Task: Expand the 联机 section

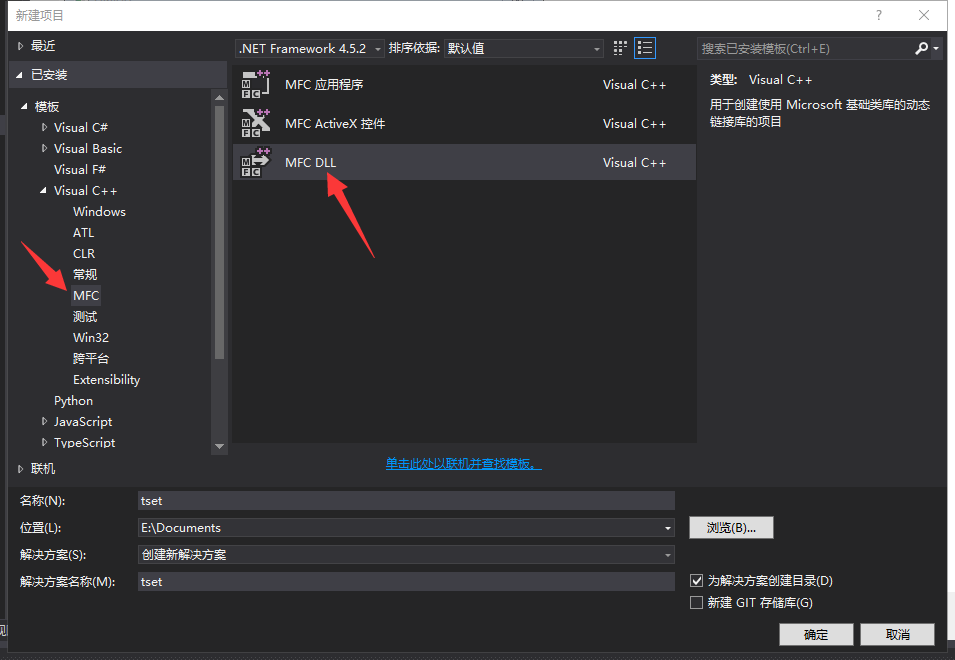Action: coord(20,469)
